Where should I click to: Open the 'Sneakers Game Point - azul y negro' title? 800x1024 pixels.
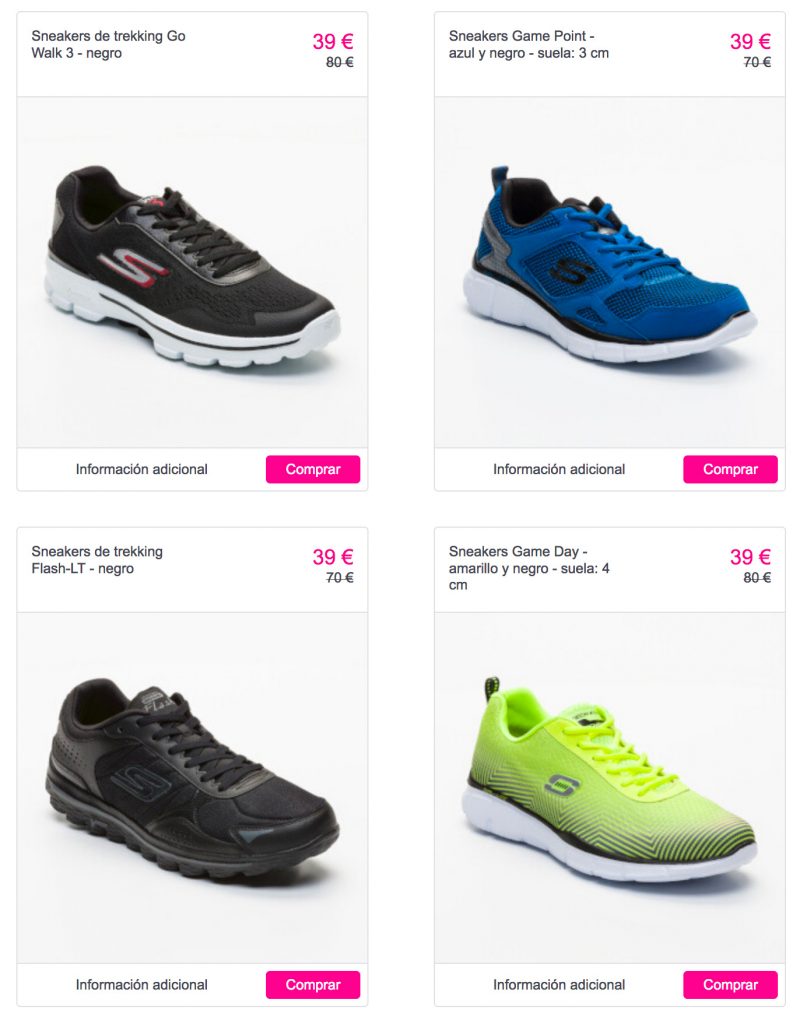(528, 44)
